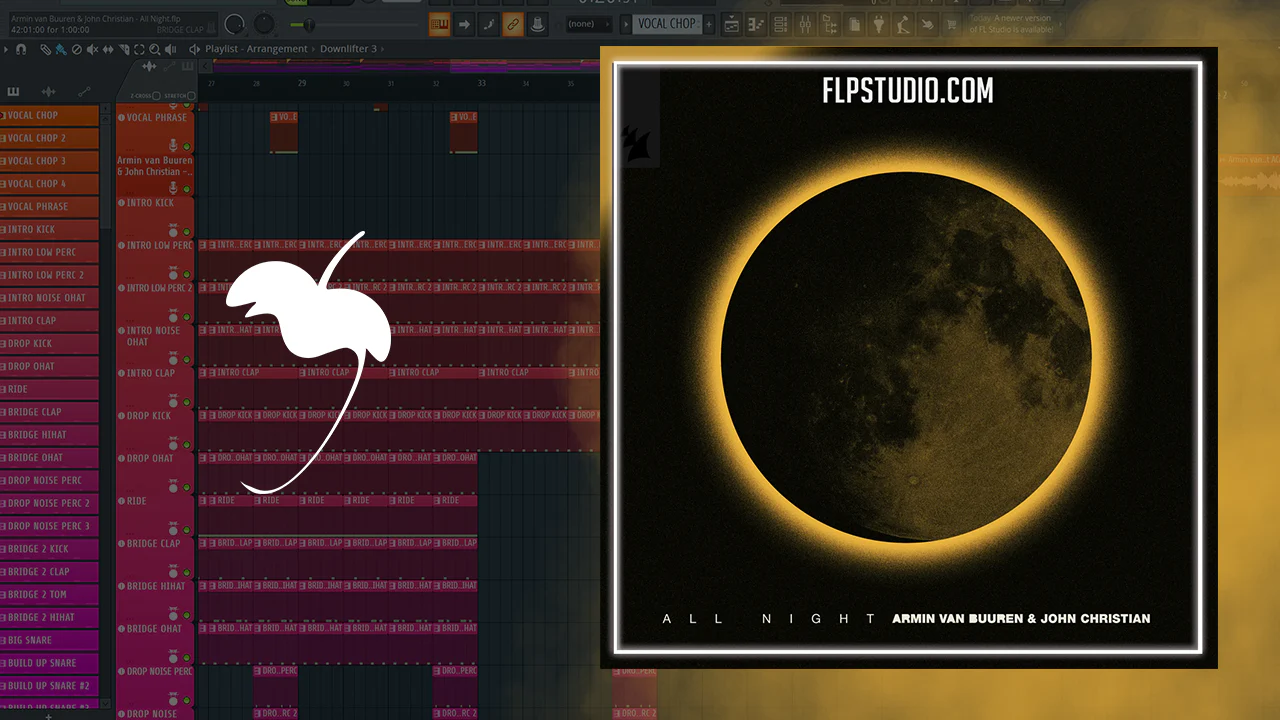
Task: Mute the DROP KICK track green light
Action: [187, 446]
